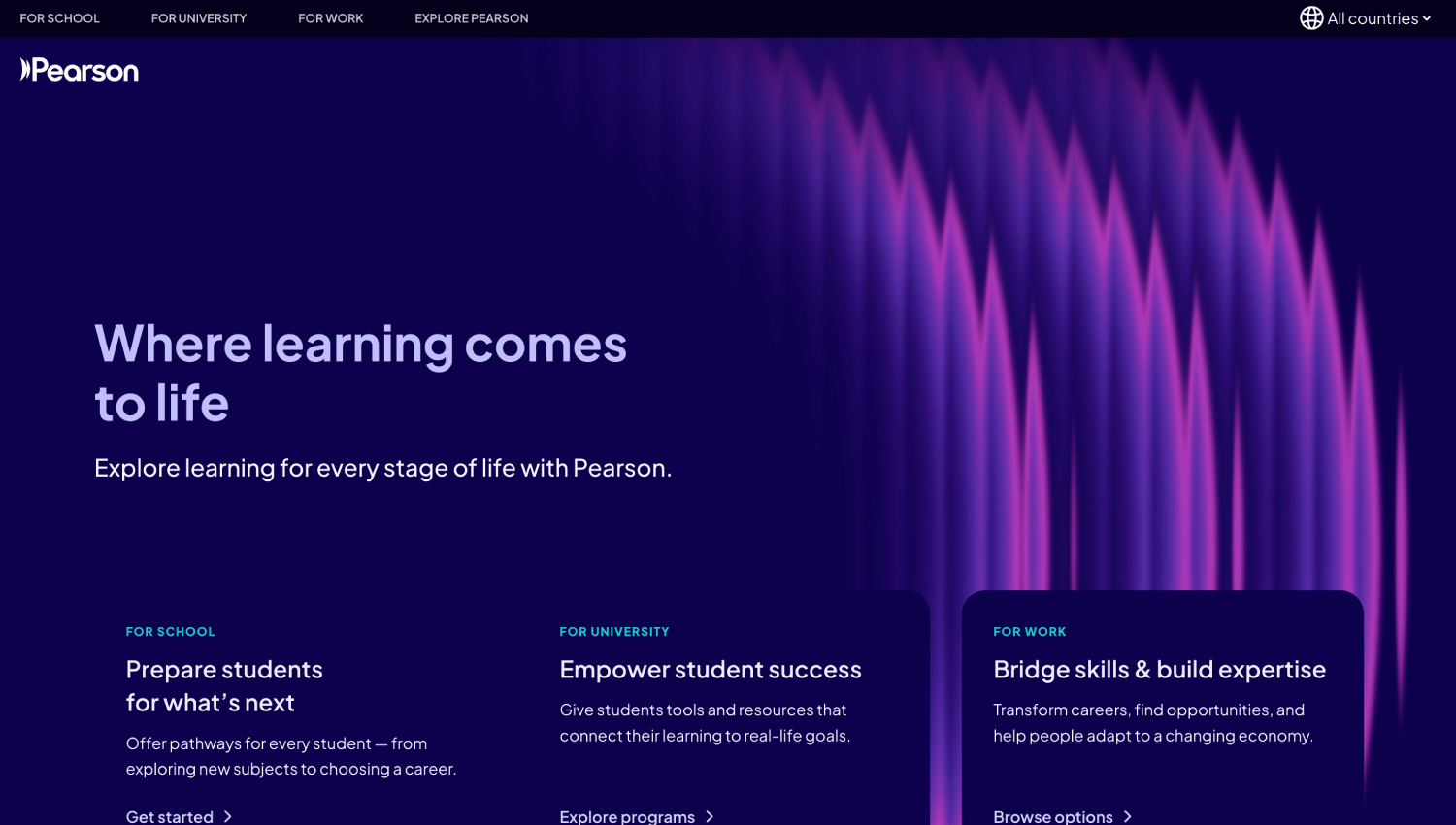
Task: Open the For University menu
Action: point(199,18)
